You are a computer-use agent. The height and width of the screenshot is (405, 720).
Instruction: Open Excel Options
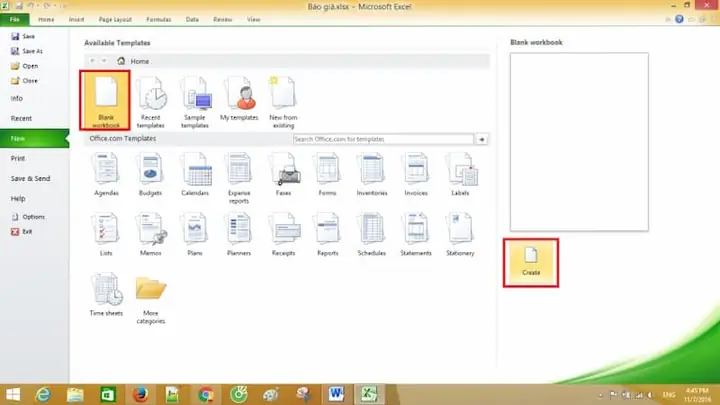click(28, 217)
